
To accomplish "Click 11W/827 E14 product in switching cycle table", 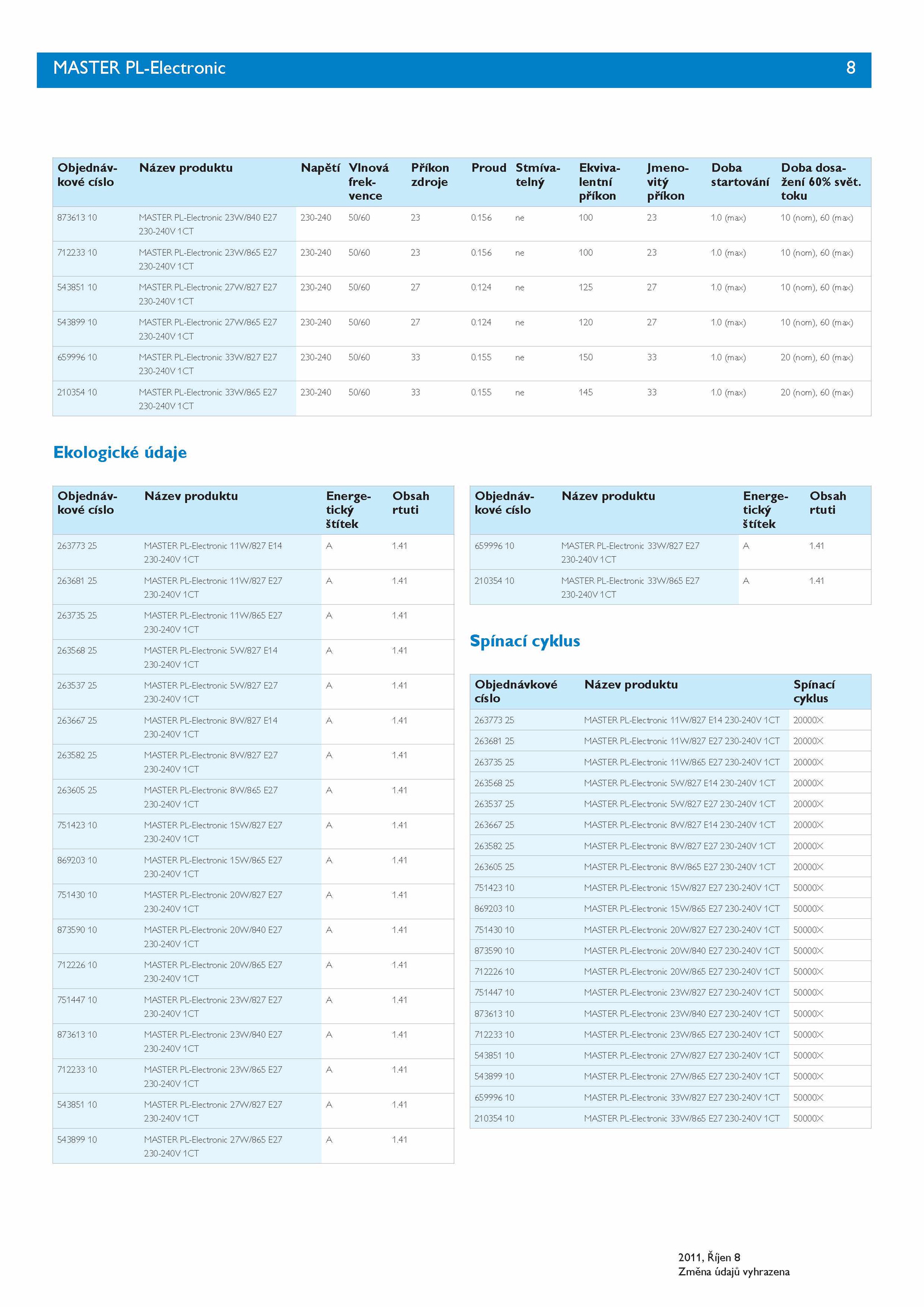I will pyautogui.click(x=681, y=720).
